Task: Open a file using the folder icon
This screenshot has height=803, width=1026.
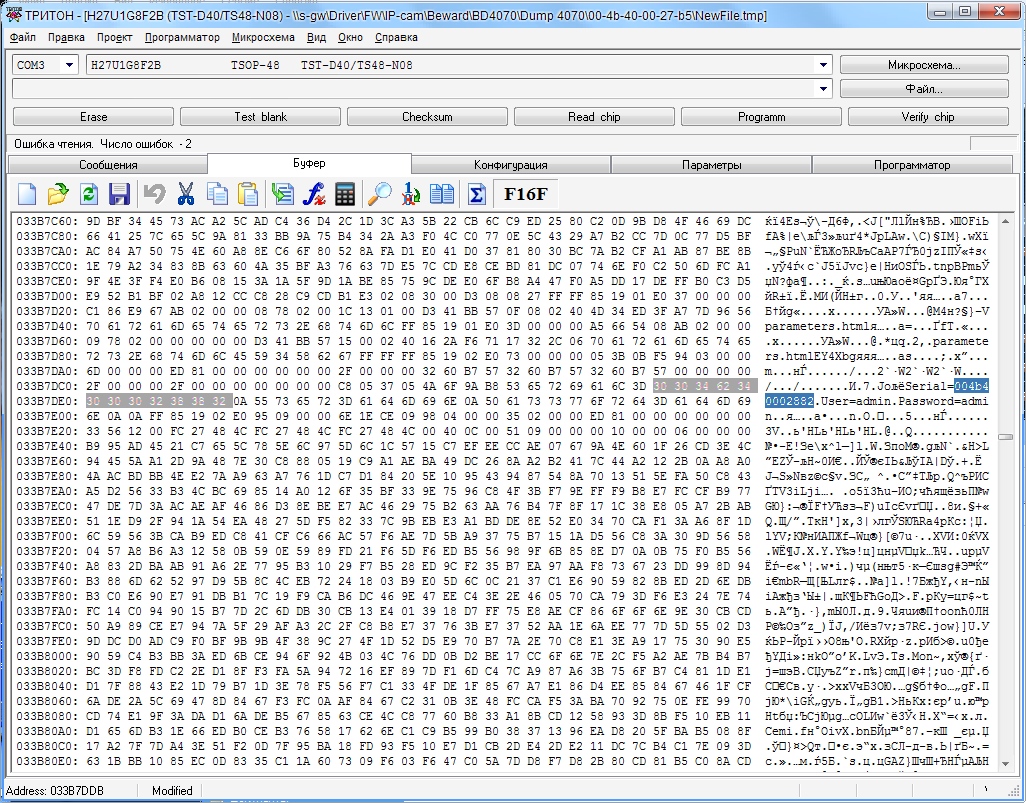Action: point(58,193)
